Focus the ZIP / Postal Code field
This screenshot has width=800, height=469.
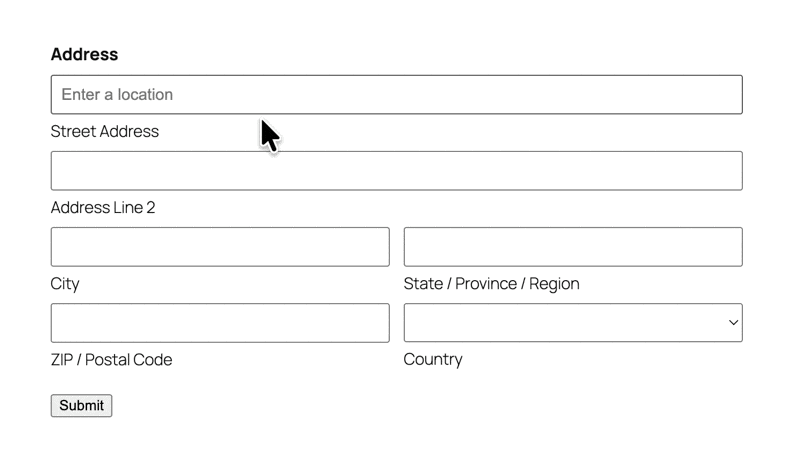[x=220, y=323]
